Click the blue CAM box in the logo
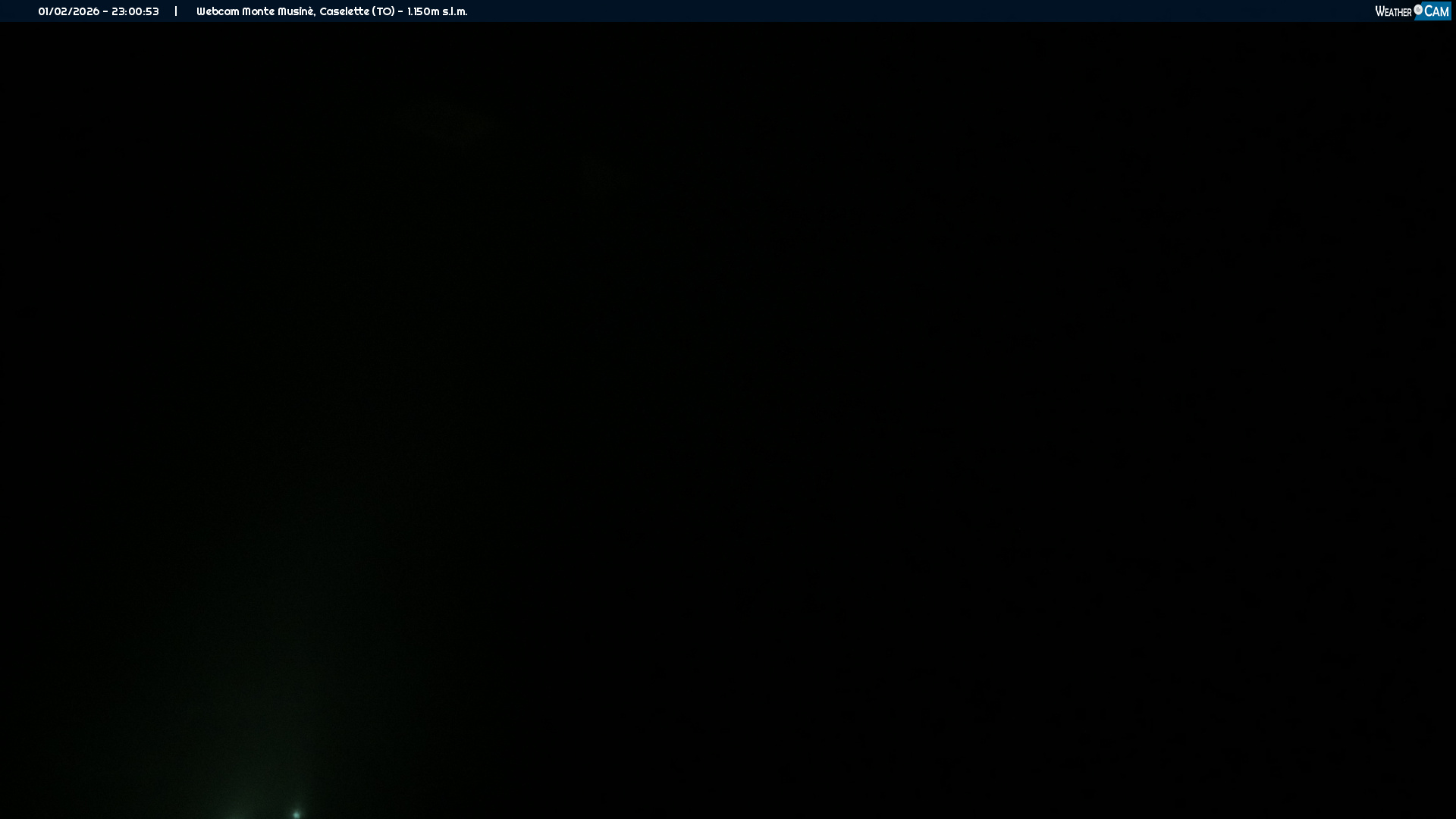Image resolution: width=1456 pixels, height=819 pixels. pos(1436,11)
